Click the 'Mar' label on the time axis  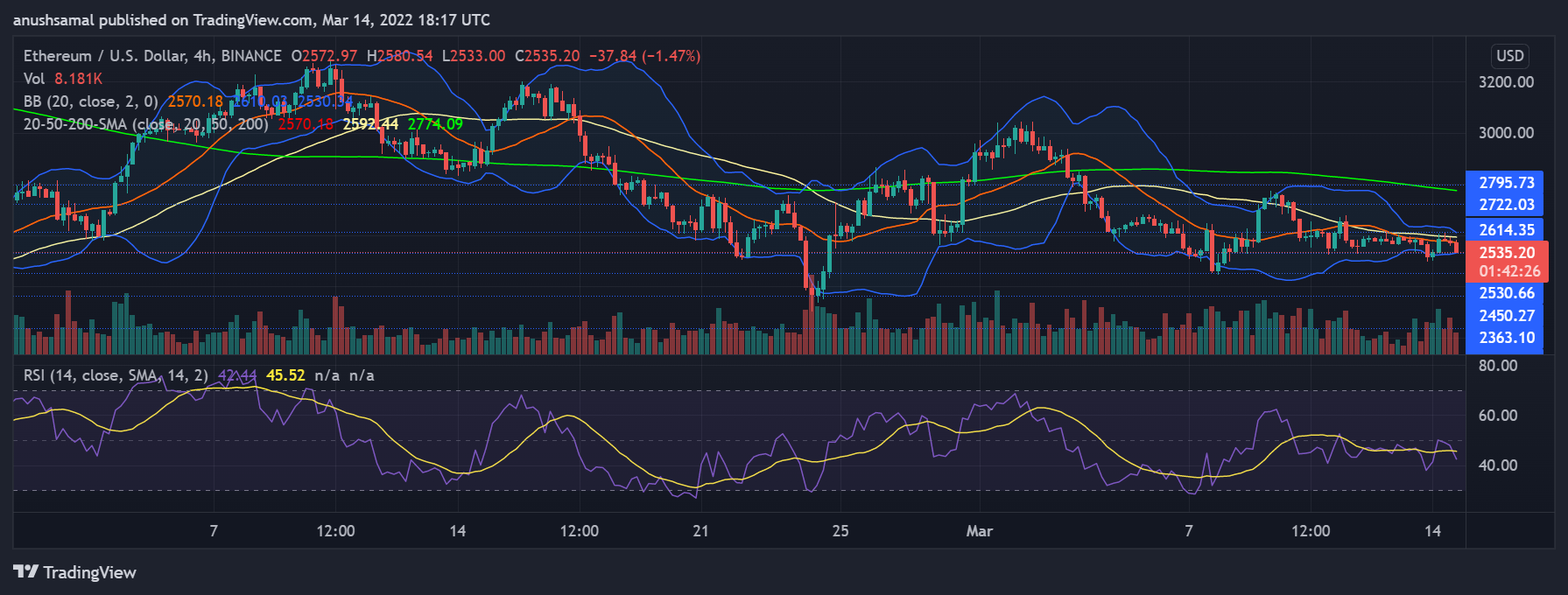coord(979,531)
